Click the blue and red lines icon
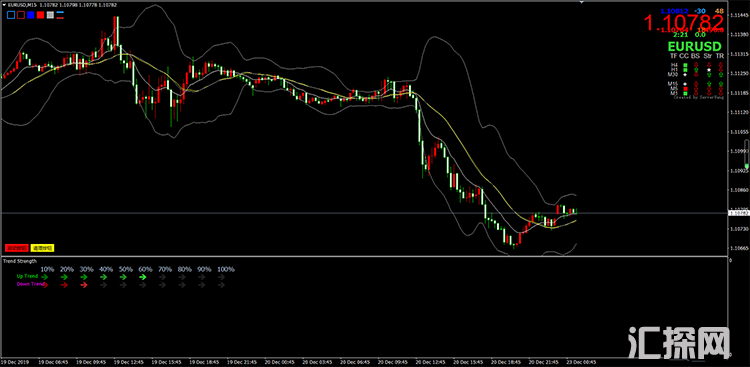Viewport: 750px width, 367px height. click(x=60, y=15)
